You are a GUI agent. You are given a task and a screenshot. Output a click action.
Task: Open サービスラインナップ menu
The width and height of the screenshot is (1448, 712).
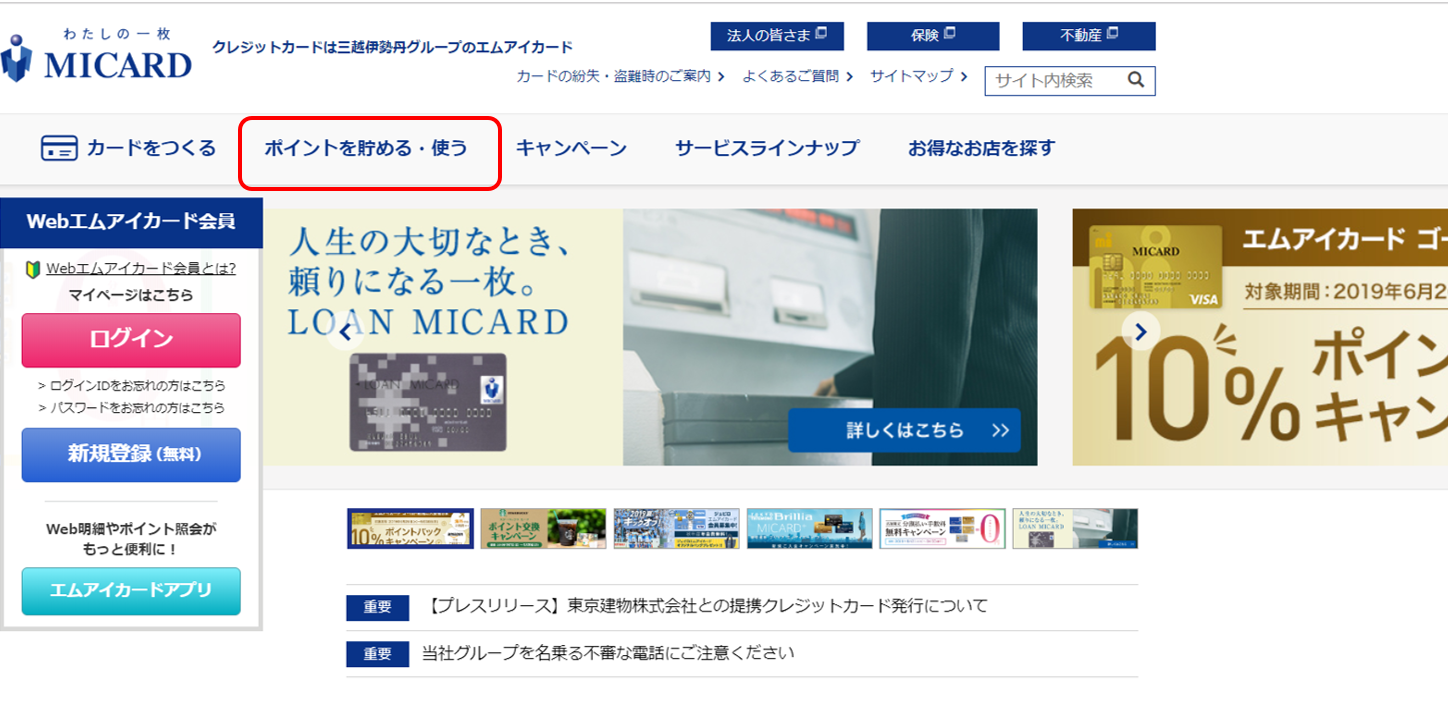tap(767, 149)
